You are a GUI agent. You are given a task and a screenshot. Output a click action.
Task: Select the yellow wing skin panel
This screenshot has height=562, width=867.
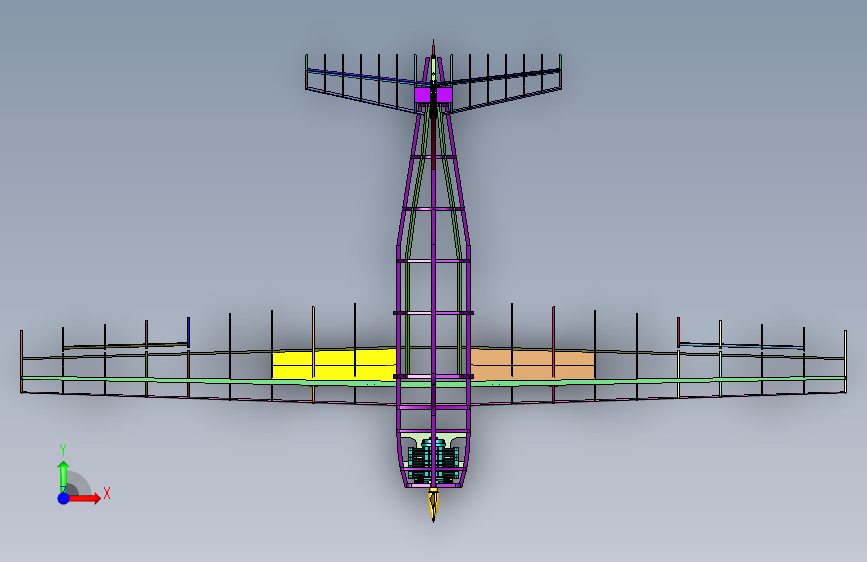coord(335,364)
